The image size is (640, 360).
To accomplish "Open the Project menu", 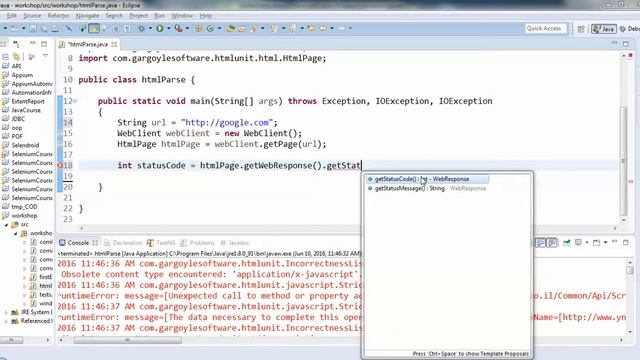I will [x=138, y=16].
